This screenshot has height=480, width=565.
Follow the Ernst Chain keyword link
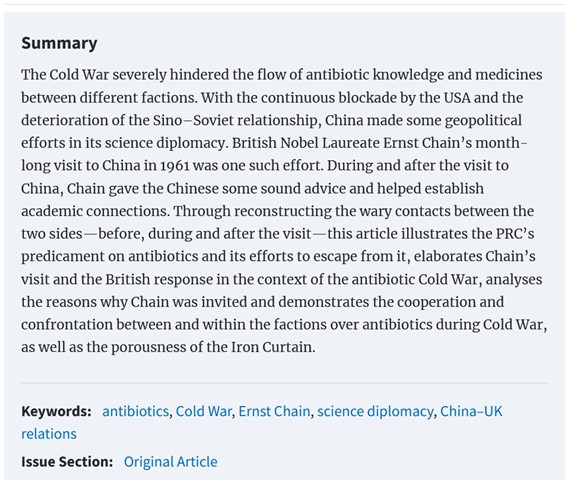pos(274,411)
